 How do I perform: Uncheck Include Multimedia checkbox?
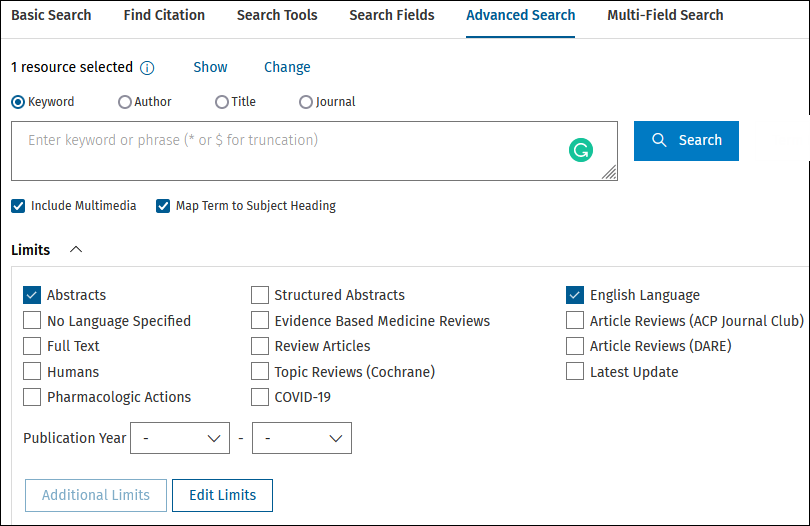point(18,206)
